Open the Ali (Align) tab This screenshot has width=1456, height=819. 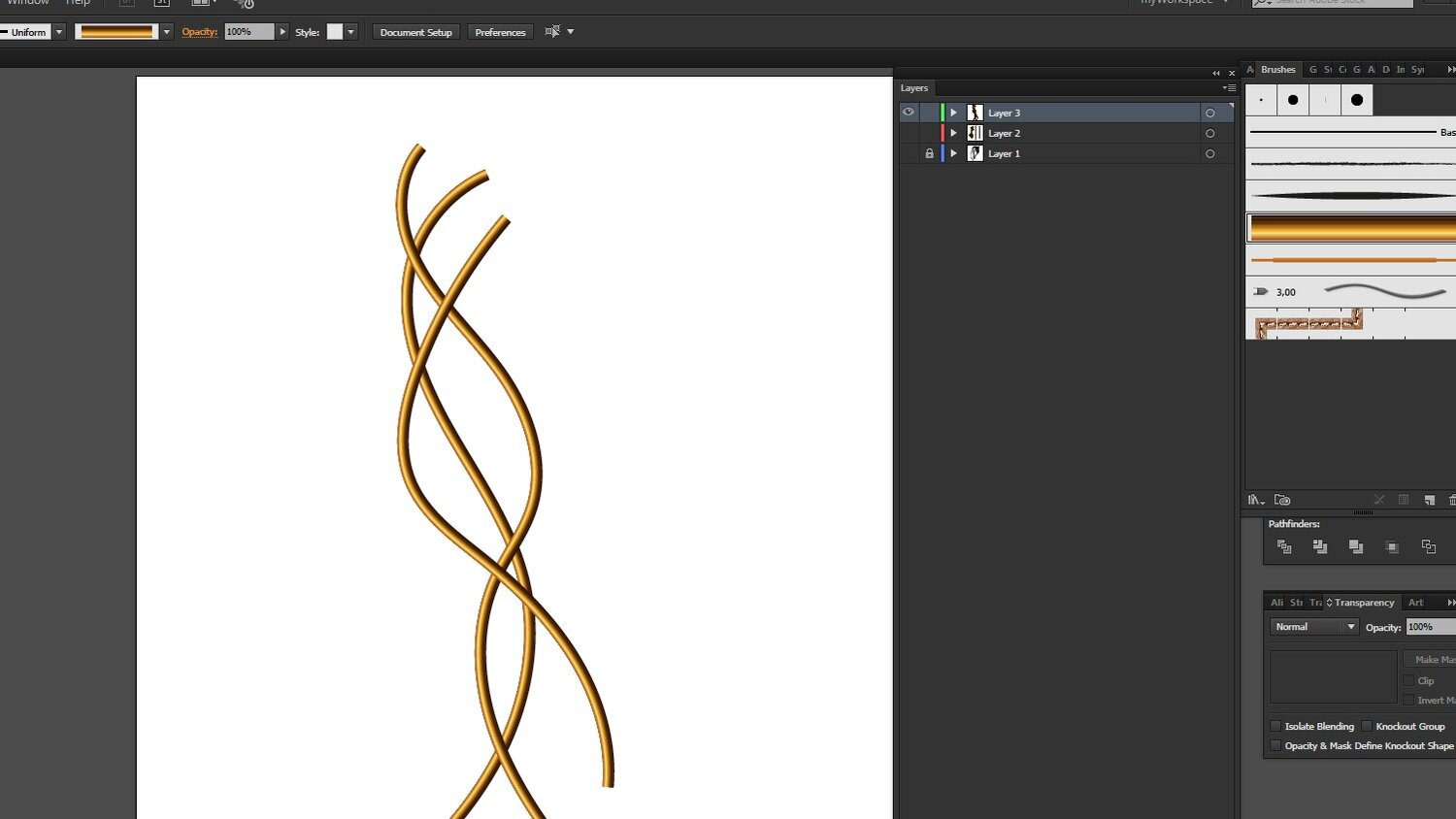pos(1276,603)
